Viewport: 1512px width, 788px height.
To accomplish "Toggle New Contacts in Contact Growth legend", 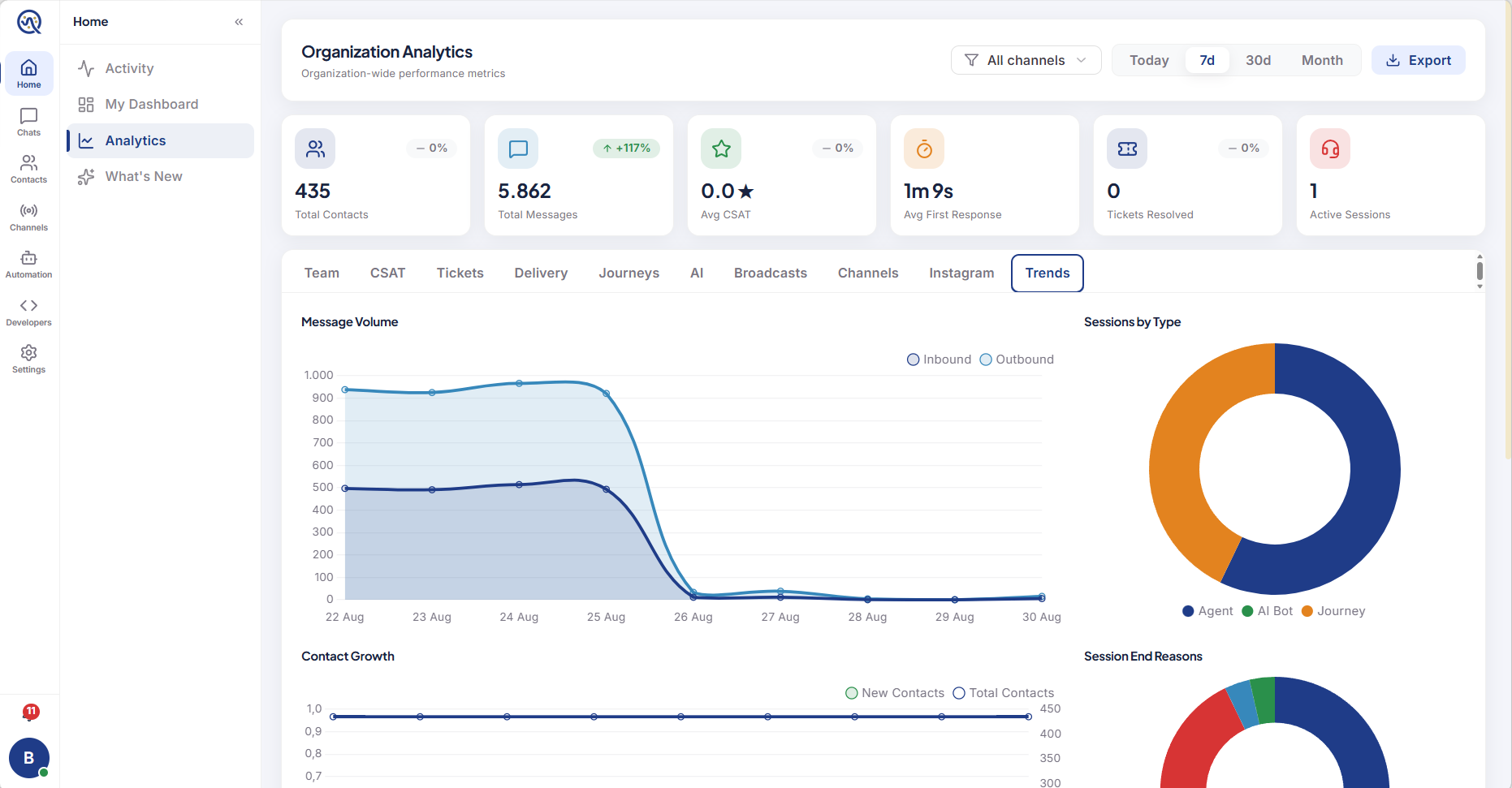I will [895, 693].
